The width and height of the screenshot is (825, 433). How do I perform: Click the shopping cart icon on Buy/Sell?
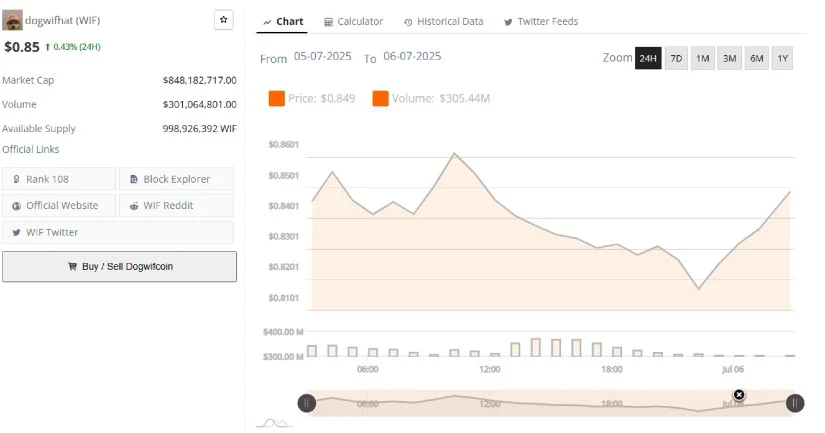(73, 266)
